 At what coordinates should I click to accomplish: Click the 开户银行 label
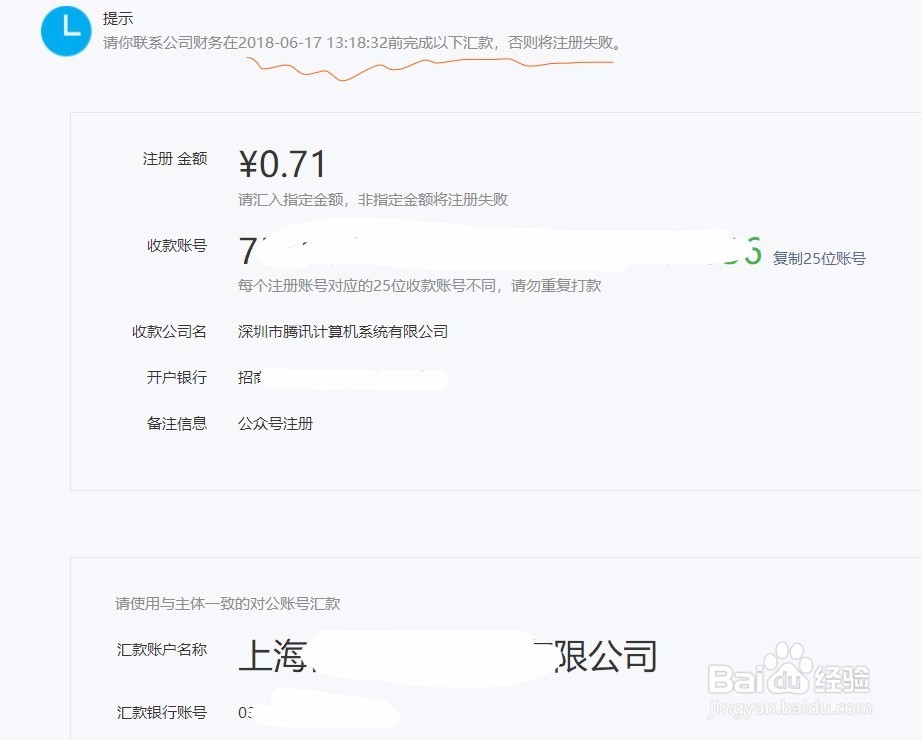pyautogui.click(x=177, y=377)
